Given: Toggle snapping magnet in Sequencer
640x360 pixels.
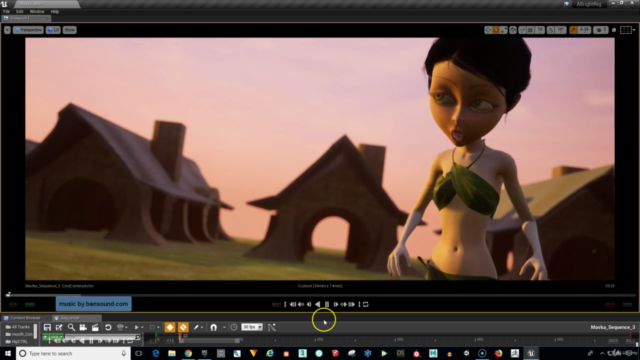Looking at the screenshot, I should tap(213, 327).
